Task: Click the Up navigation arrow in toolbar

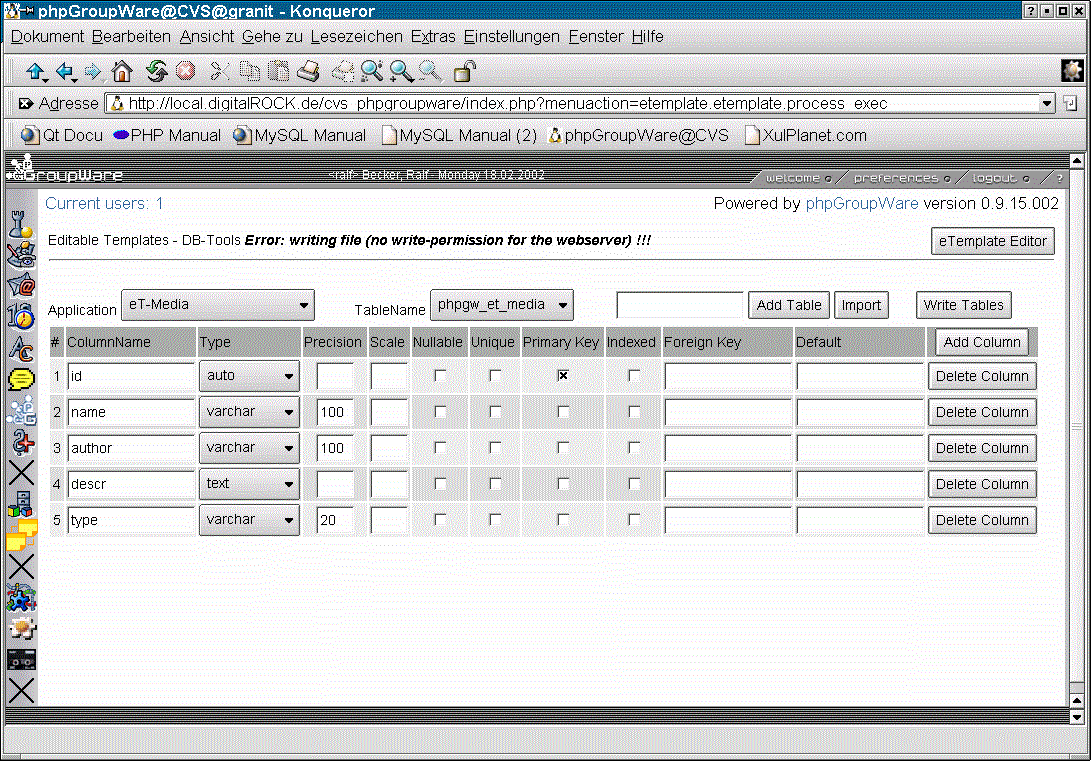Action: point(36,71)
